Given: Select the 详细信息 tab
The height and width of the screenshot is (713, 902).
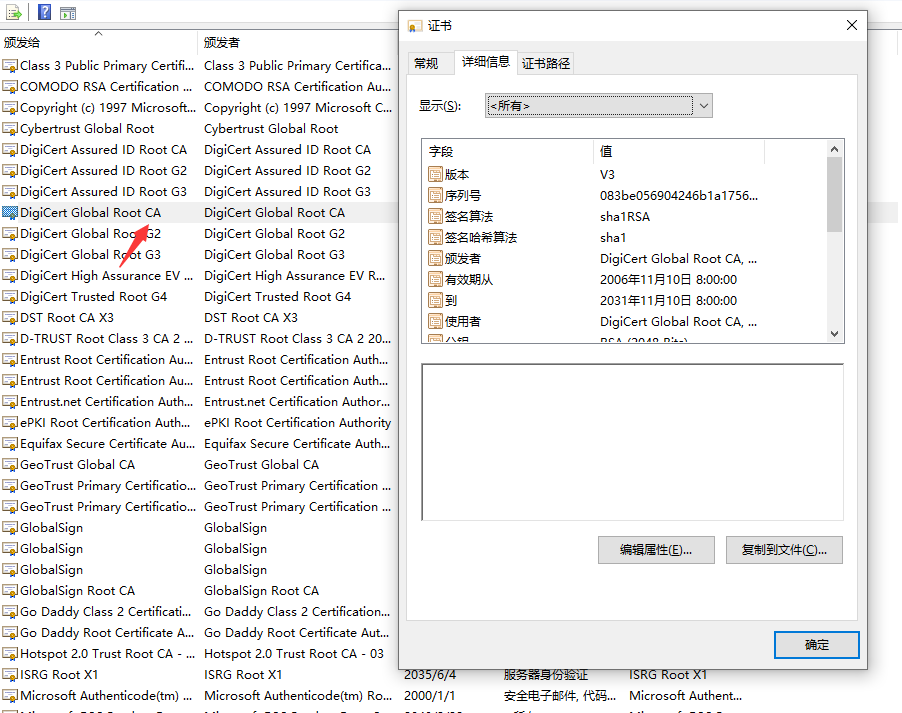Looking at the screenshot, I should [x=486, y=62].
